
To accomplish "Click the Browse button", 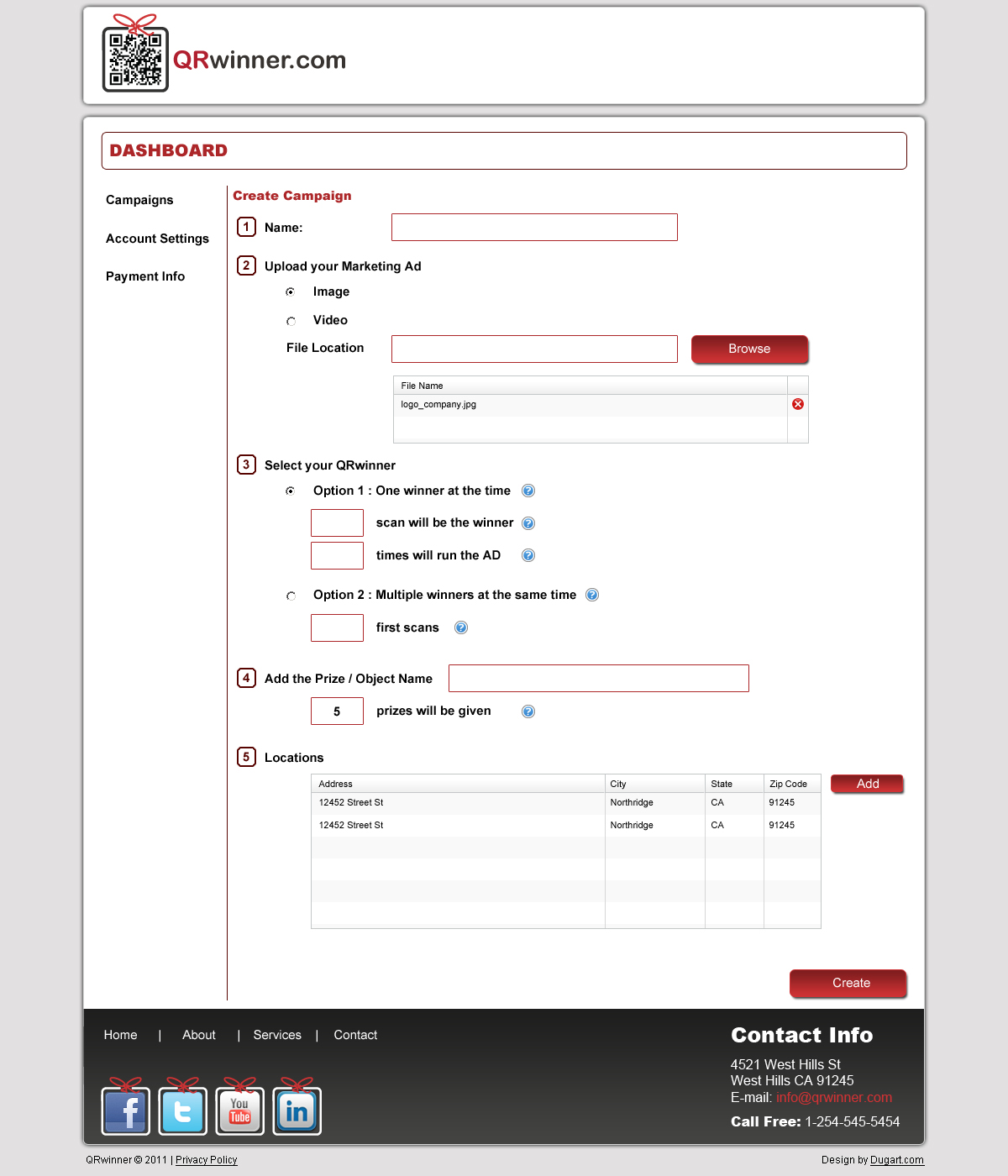I will [749, 349].
